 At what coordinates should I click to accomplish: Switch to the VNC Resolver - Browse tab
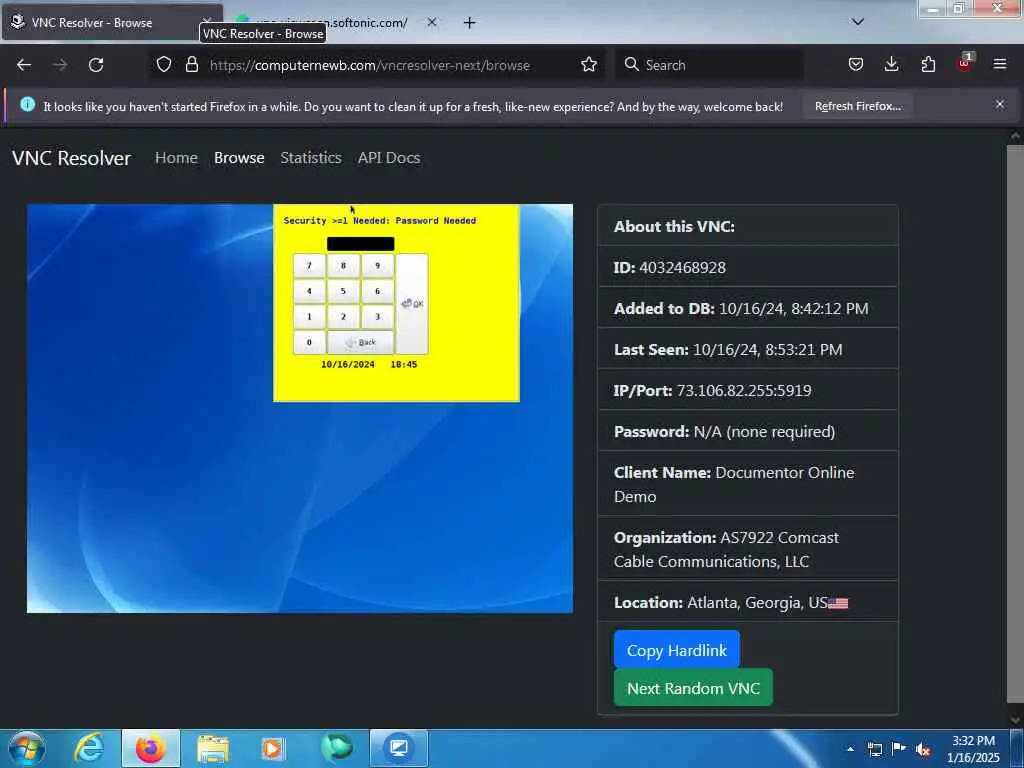112,23
